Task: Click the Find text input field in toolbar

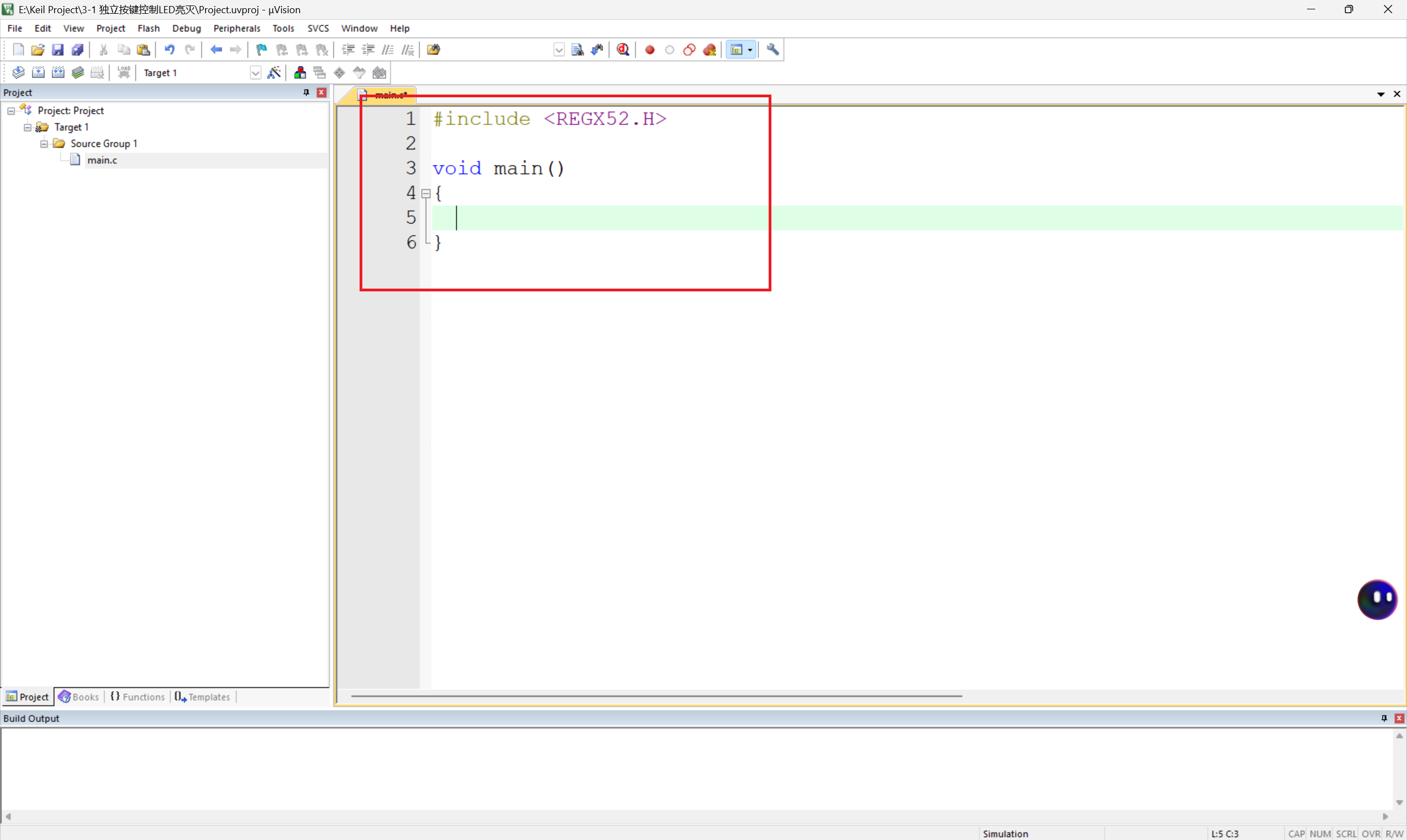Action: [497, 50]
